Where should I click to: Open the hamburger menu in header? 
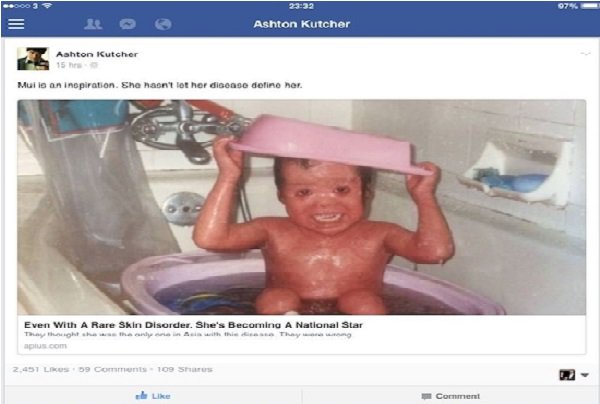pos(16,24)
